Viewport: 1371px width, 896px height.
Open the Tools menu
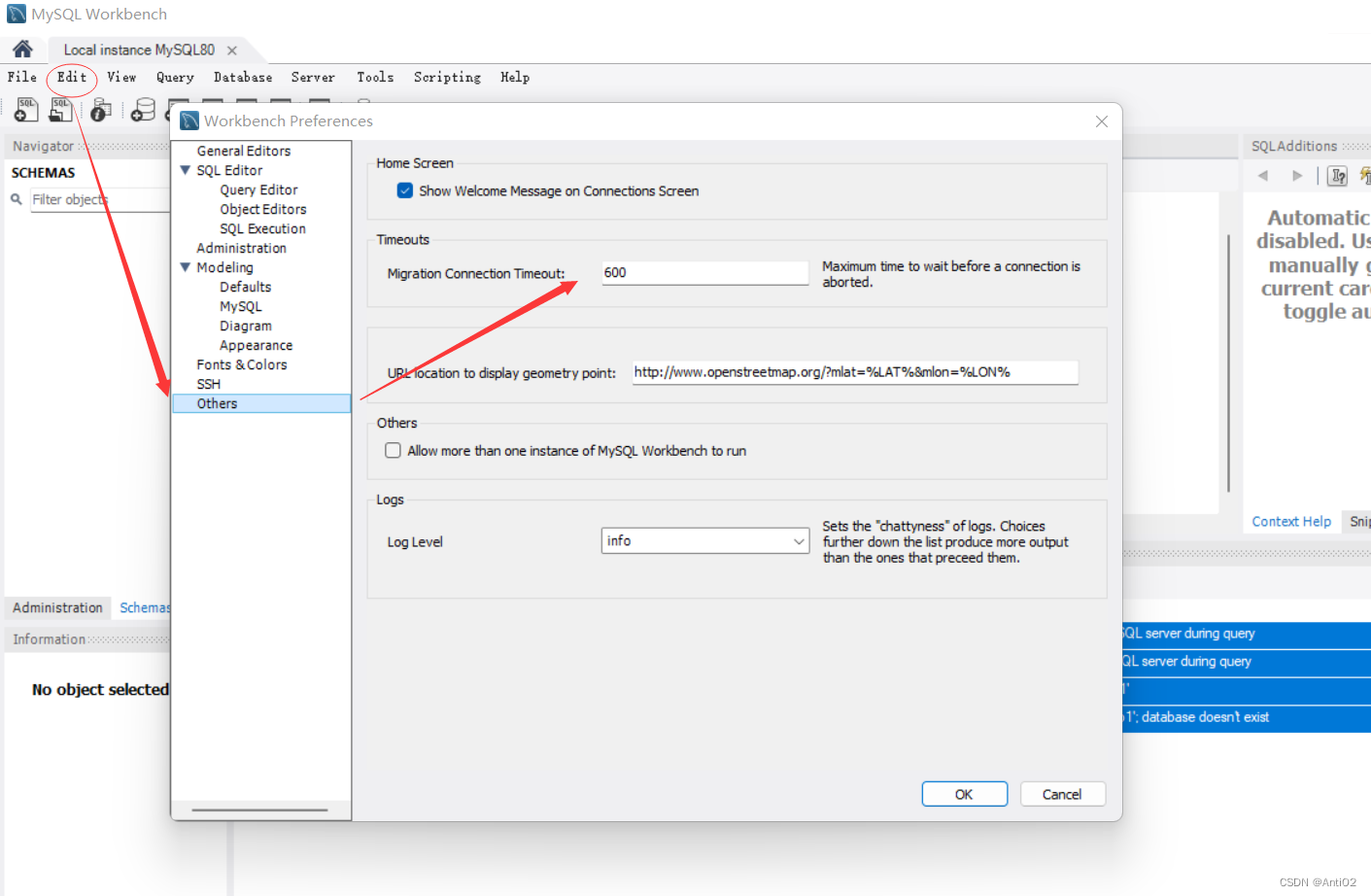point(375,77)
